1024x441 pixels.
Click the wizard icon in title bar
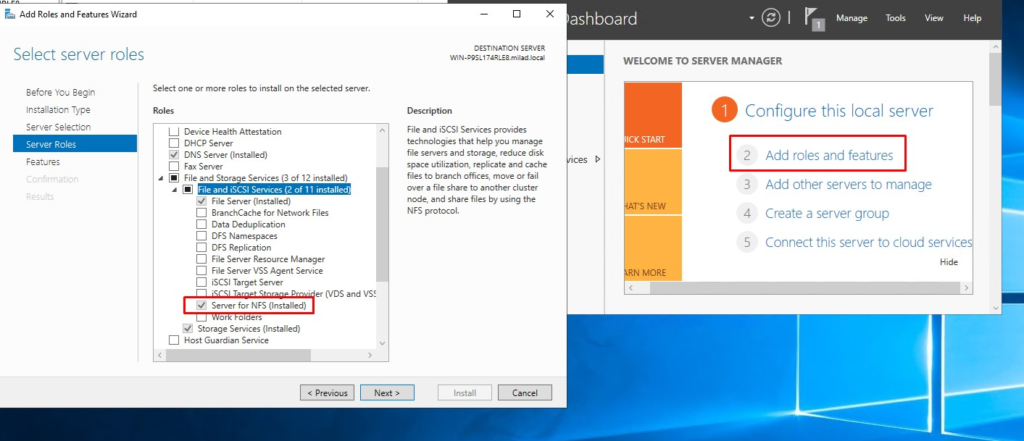pos(10,14)
